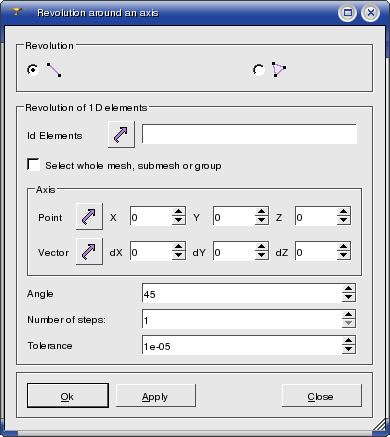Click the Ok button
The height and width of the screenshot is (437, 390).
(x=68, y=396)
